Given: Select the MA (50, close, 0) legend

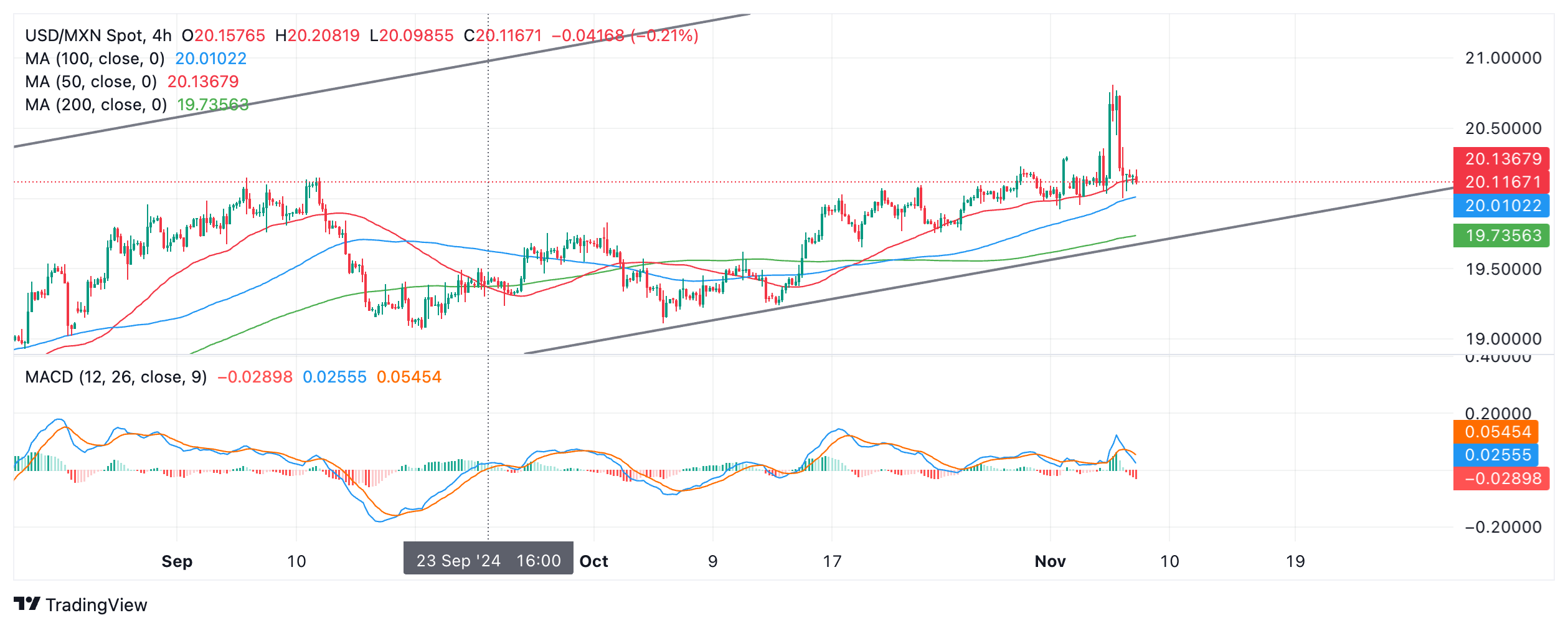Looking at the screenshot, I should coord(91,82).
